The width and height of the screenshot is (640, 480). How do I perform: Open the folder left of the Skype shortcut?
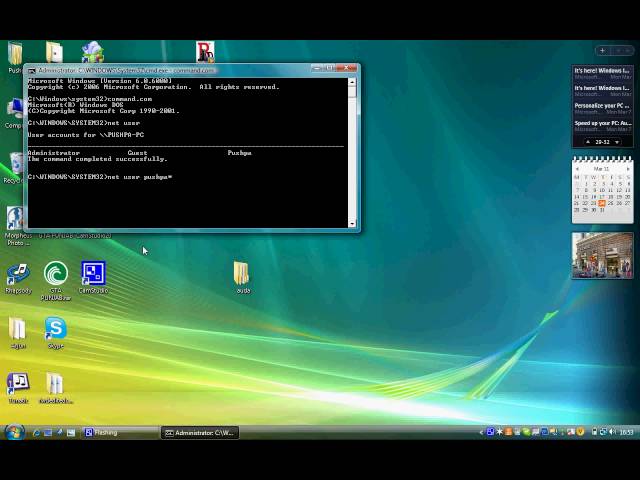18,333
